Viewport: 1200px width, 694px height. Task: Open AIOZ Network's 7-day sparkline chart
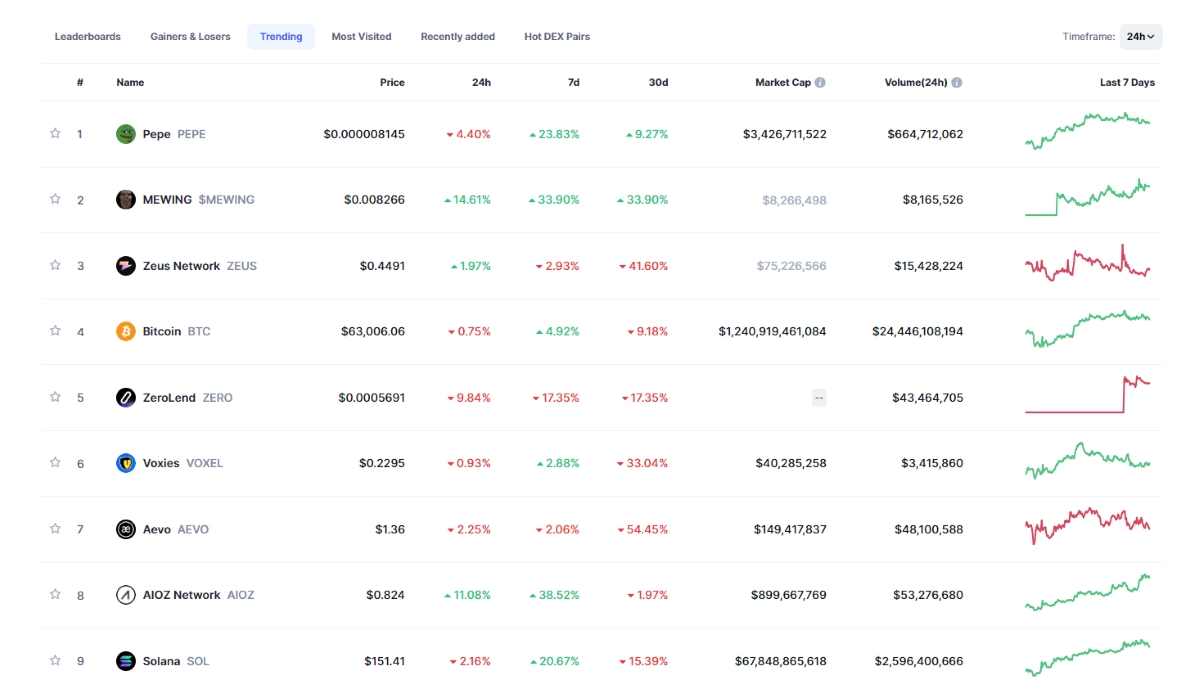(x=1088, y=592)
